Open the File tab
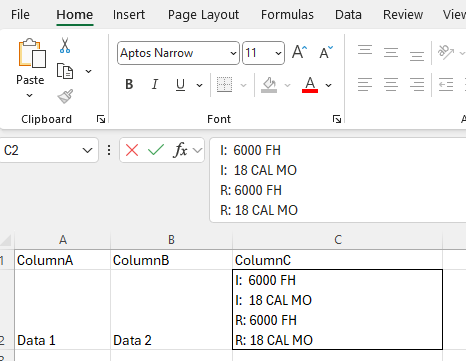The width and height of the screenshot is (466, 361). point(20,15)
